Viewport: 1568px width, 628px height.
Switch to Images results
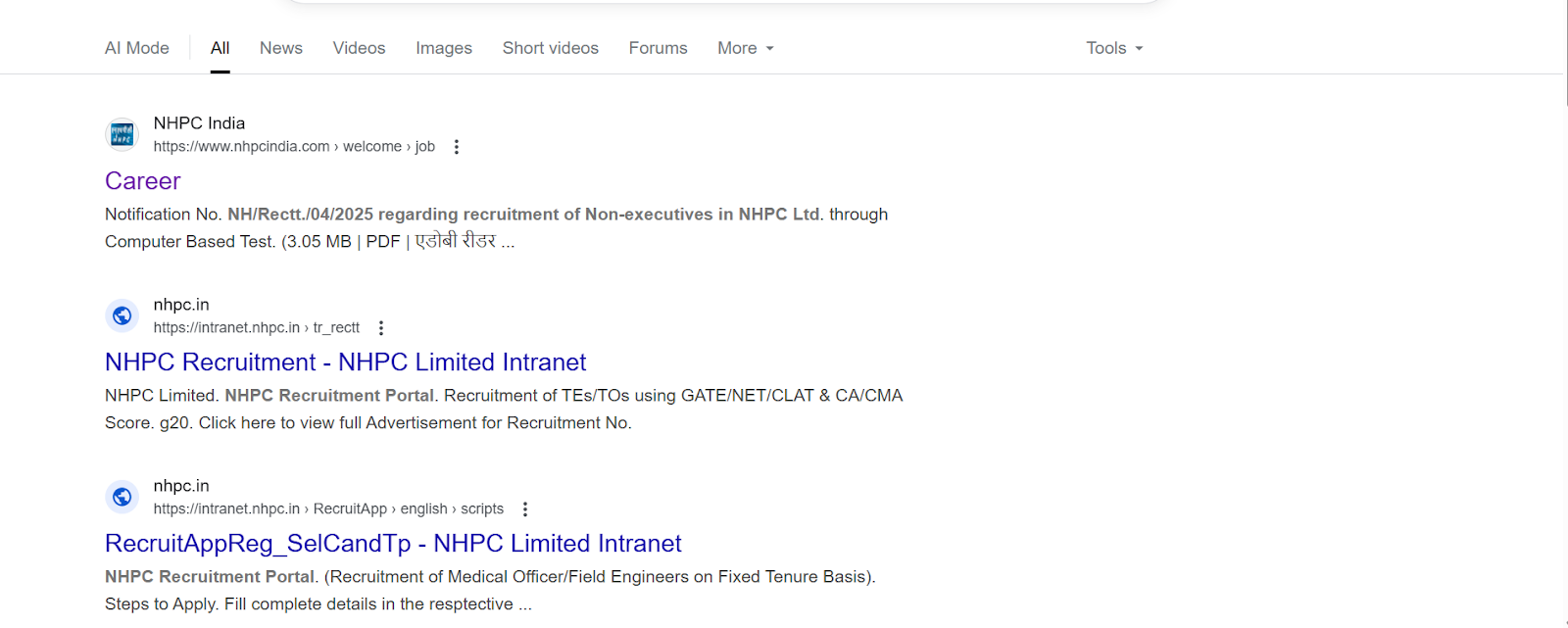click(x=444, y=48)
